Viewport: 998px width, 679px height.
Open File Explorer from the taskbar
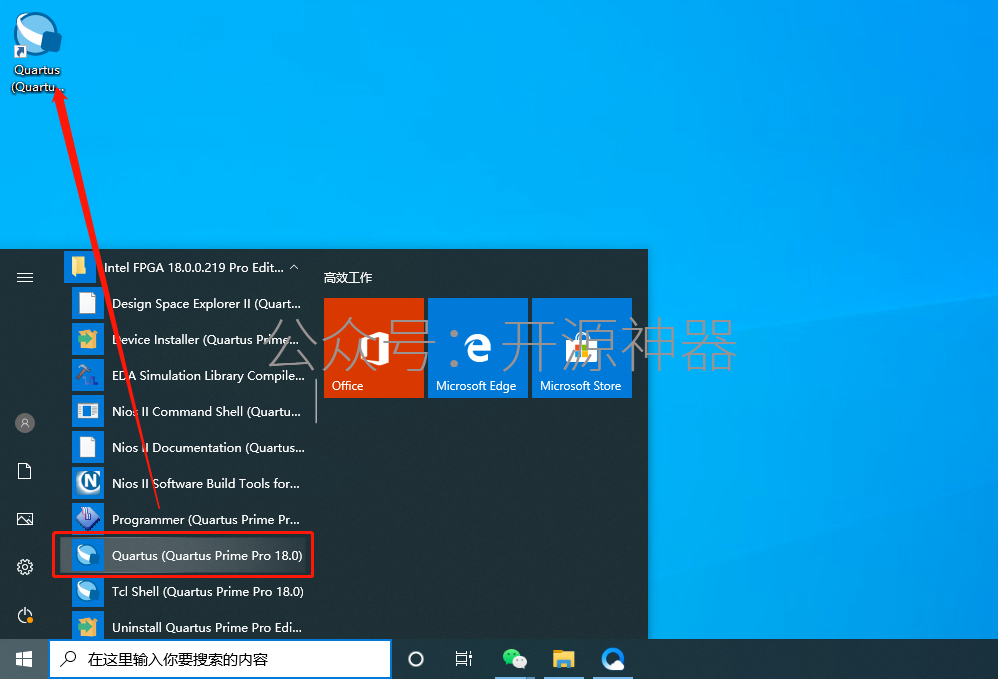[563, 659]
